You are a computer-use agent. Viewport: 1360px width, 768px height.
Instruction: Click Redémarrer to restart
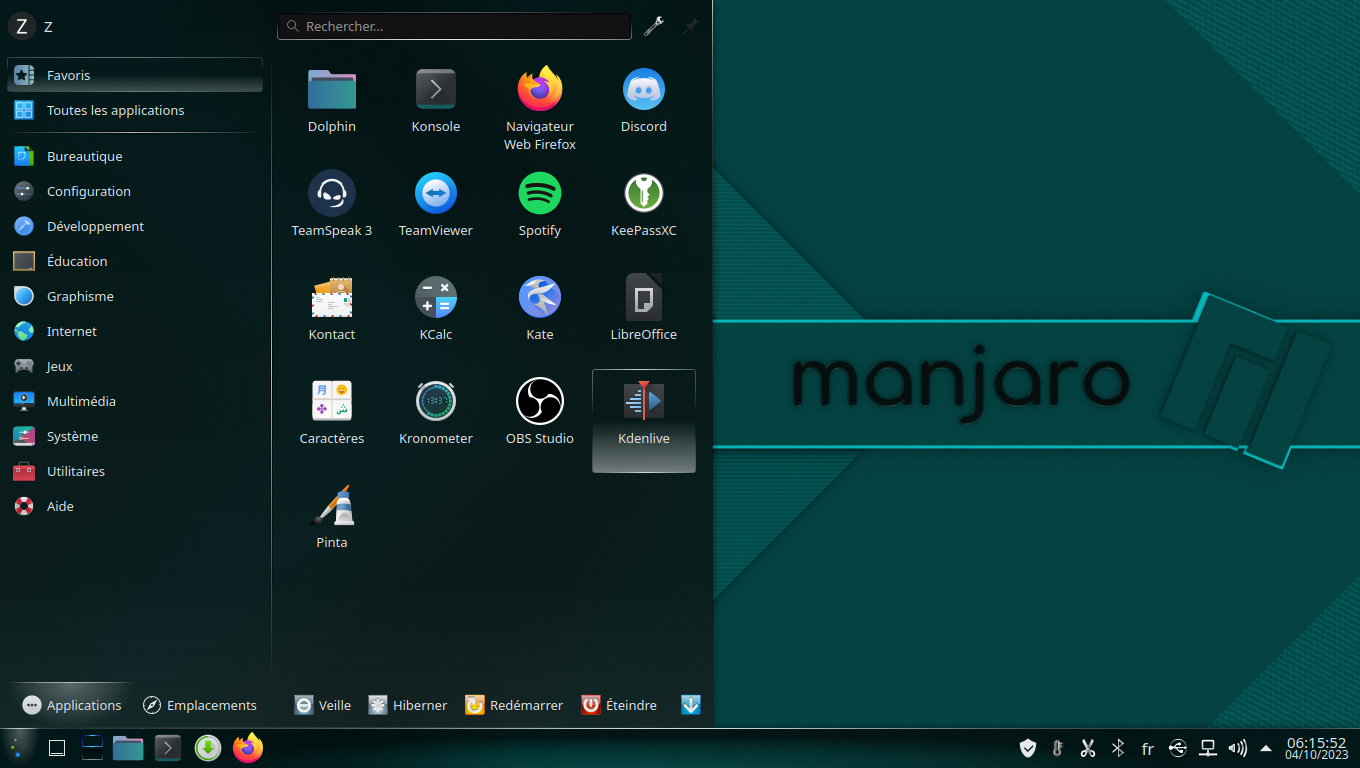pos(514,705)
